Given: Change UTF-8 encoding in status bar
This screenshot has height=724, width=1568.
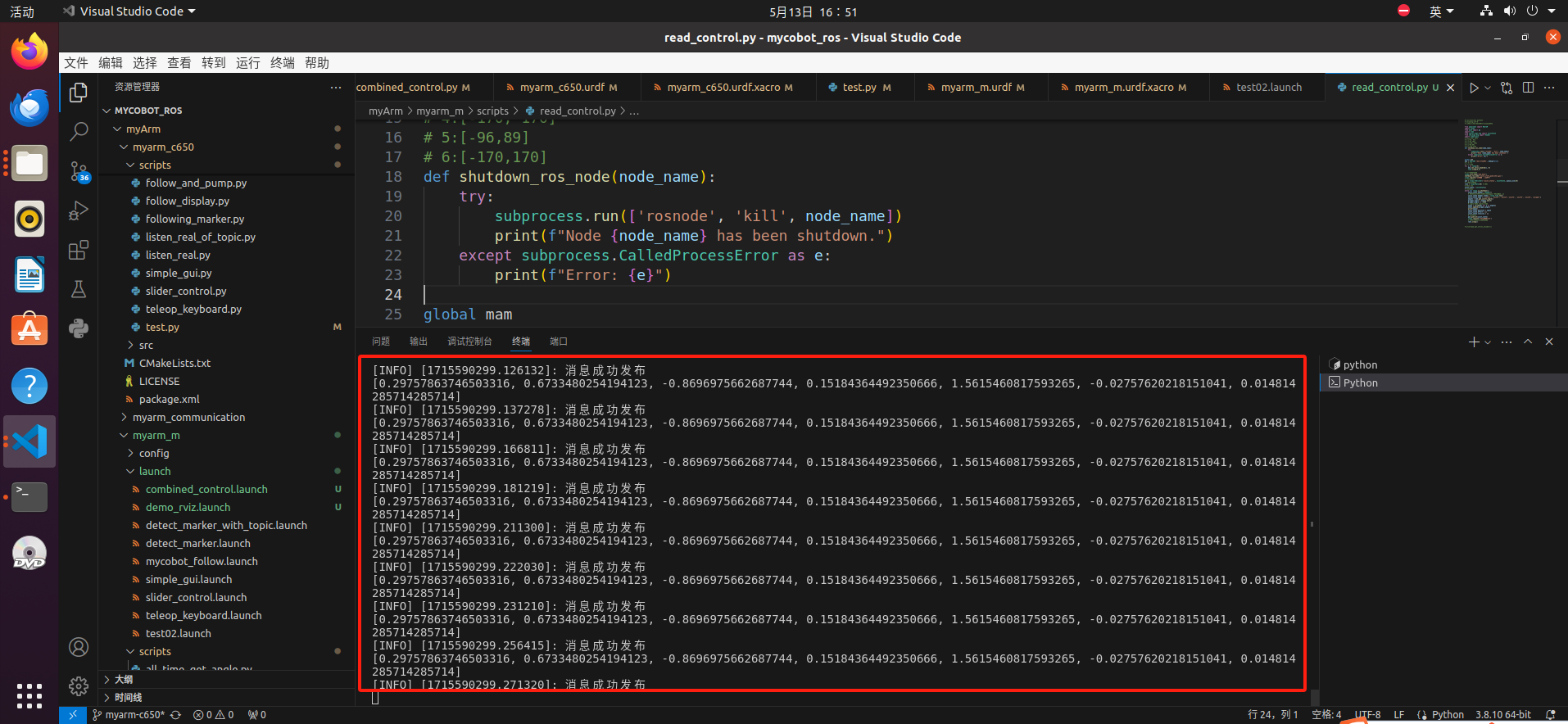Looking at the screenshot, I should 1367,715.
